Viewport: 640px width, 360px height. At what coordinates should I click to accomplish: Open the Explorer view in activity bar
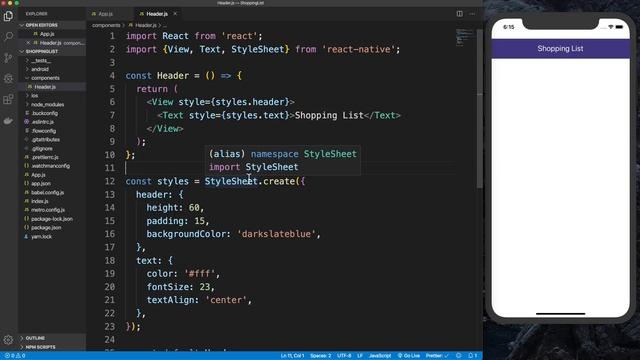tap(8, 16)
